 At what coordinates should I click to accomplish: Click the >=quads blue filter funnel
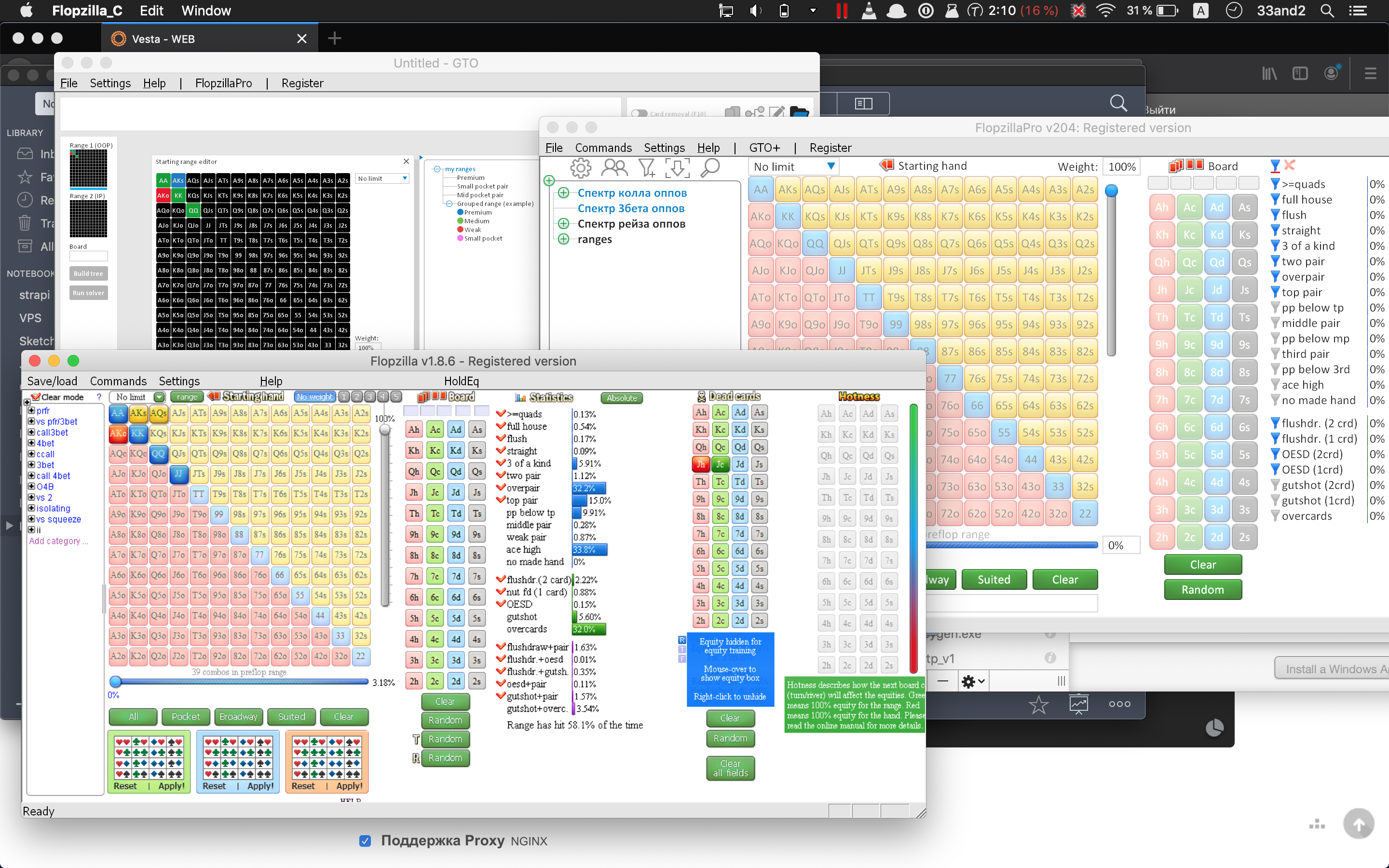[1275, 184]
